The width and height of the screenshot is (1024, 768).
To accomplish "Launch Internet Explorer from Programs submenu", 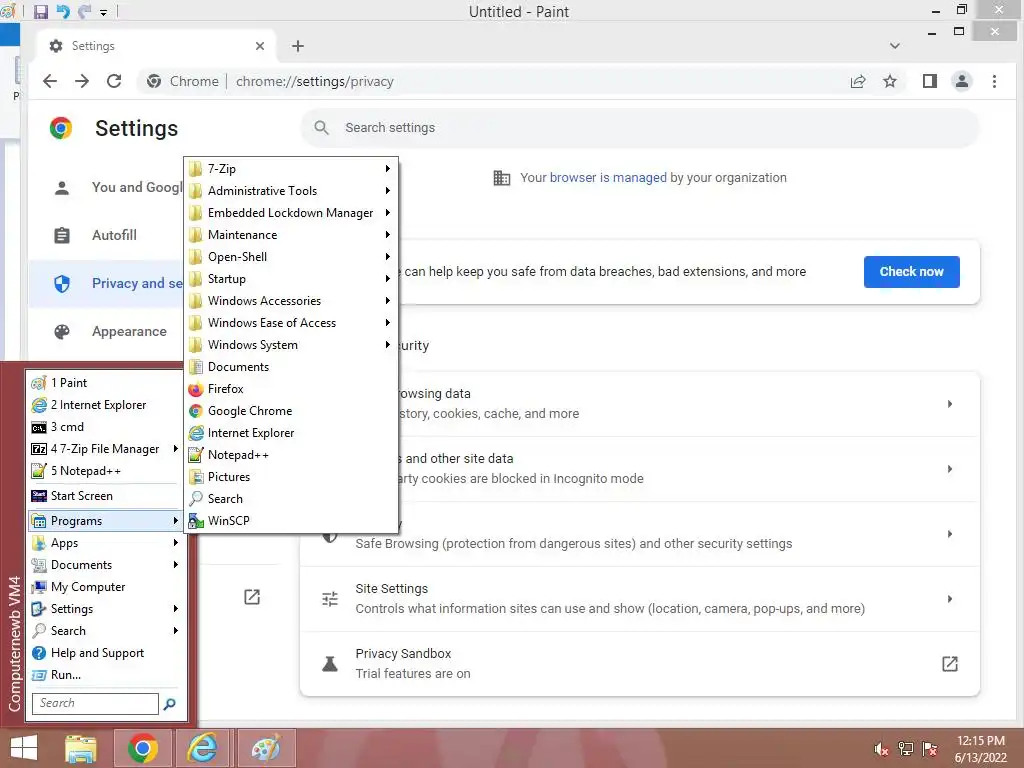I will [x=291, y=433].
